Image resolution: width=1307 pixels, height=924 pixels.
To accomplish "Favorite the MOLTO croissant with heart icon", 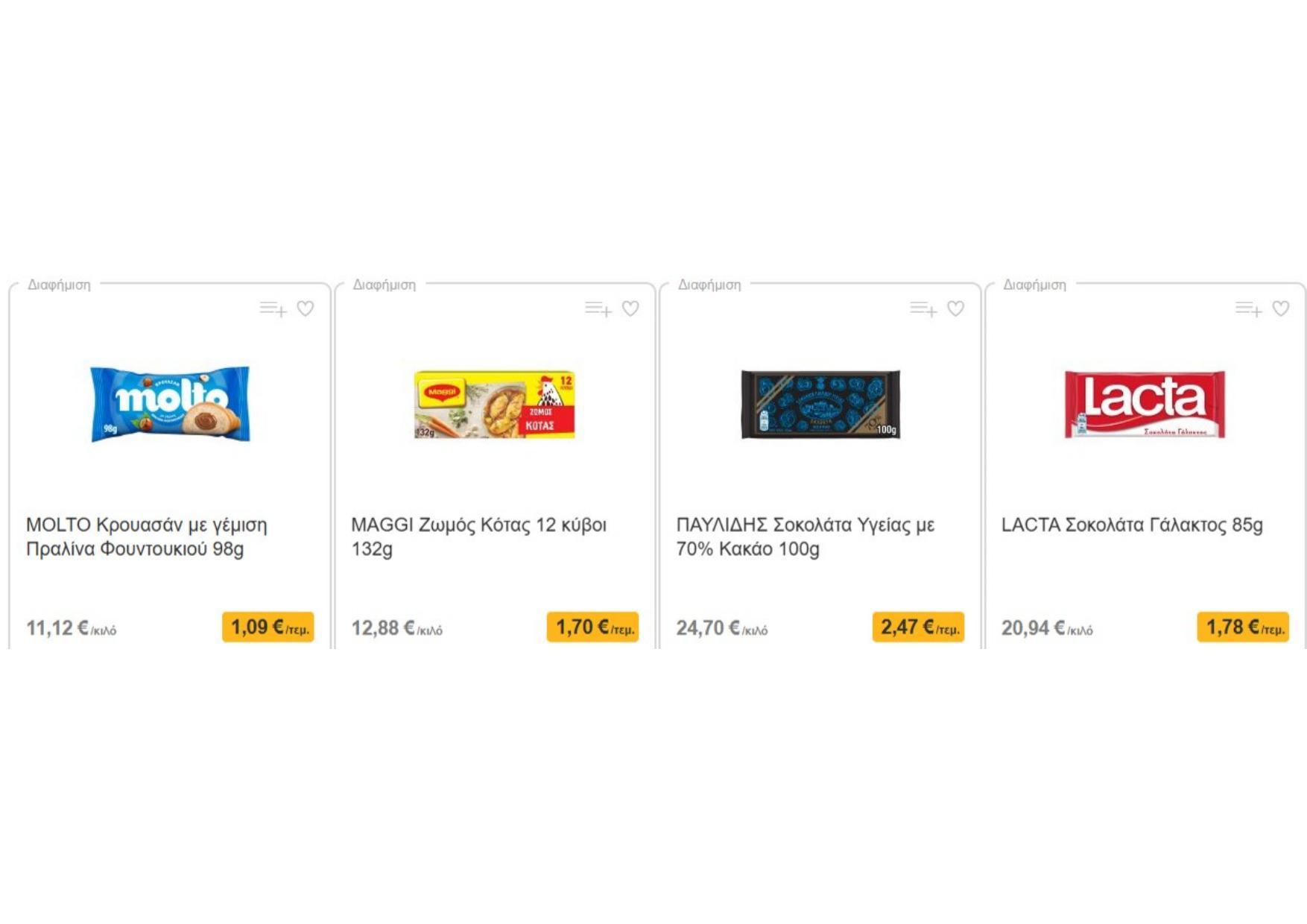I will 306,308.
